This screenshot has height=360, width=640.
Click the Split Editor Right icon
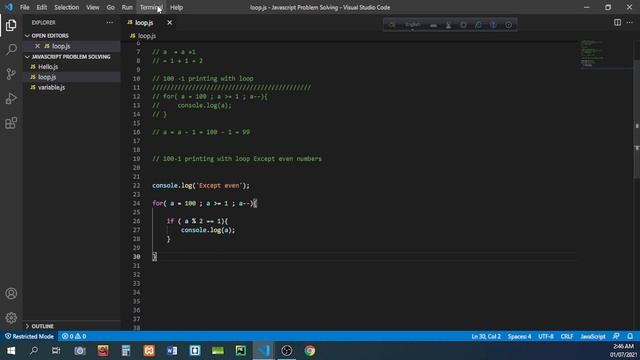[x=617, y=22]
